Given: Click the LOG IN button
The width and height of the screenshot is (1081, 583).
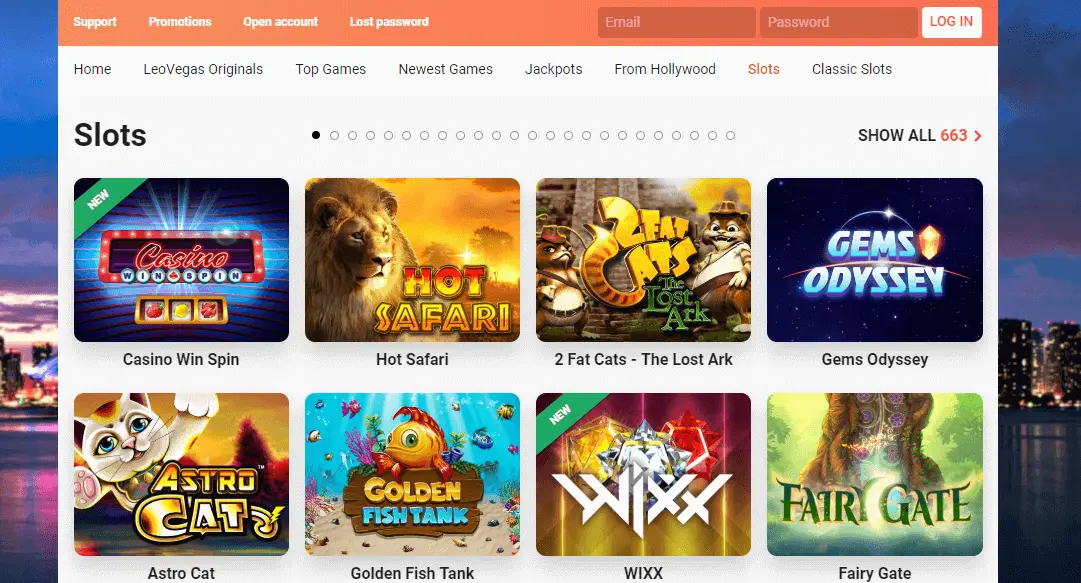Looking at the screenshot, I should coord(951,22).
